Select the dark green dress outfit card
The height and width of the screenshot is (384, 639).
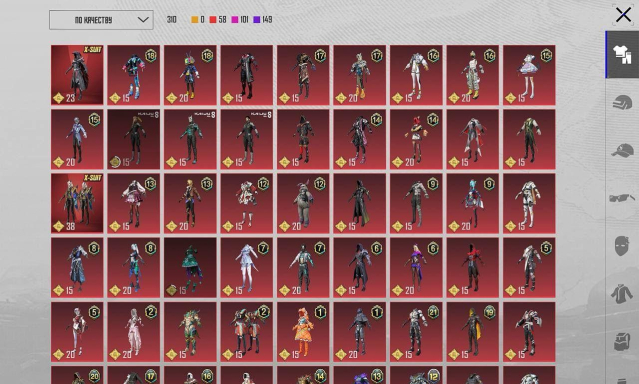click(190, 268)
